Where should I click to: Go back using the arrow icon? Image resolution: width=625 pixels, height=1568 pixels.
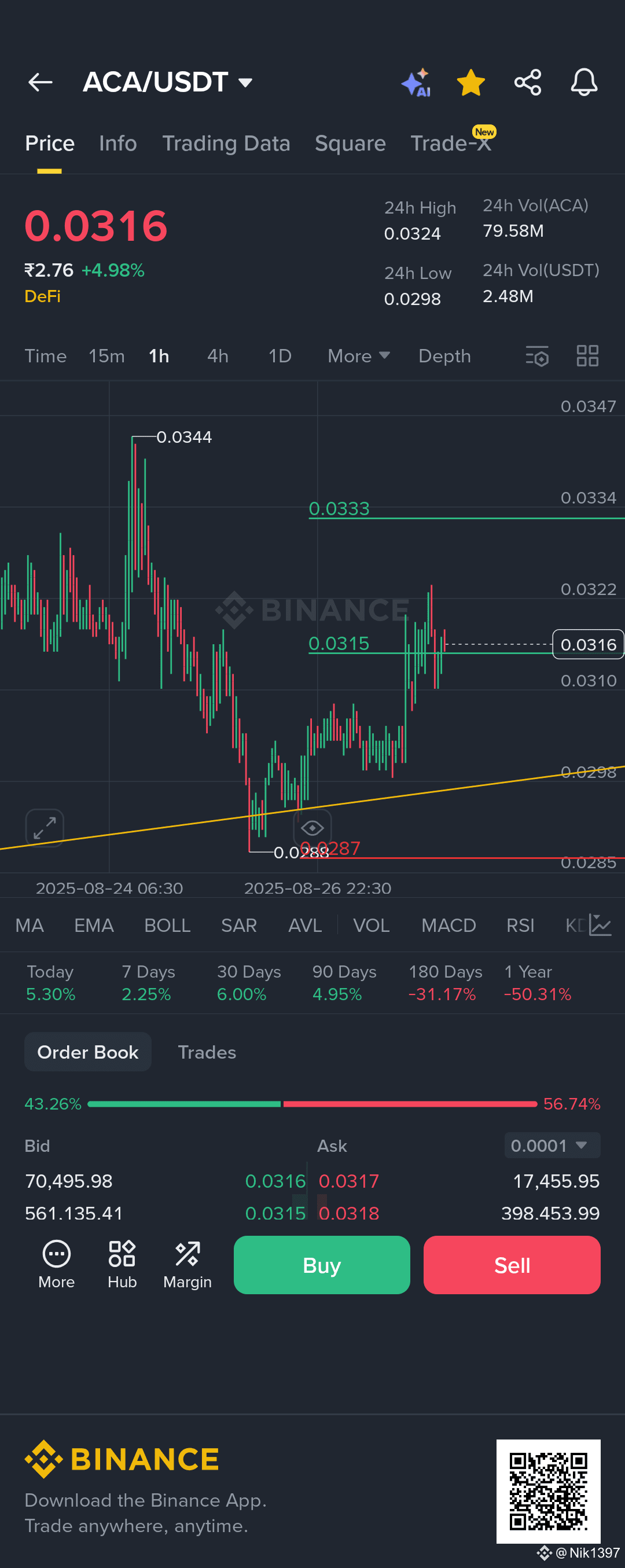[x=40, y=82]
